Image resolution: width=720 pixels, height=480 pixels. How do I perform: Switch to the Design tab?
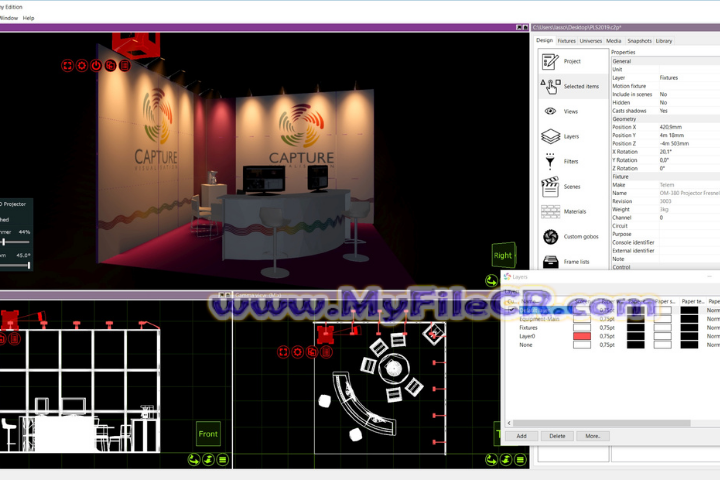click(x=545, y=40)
